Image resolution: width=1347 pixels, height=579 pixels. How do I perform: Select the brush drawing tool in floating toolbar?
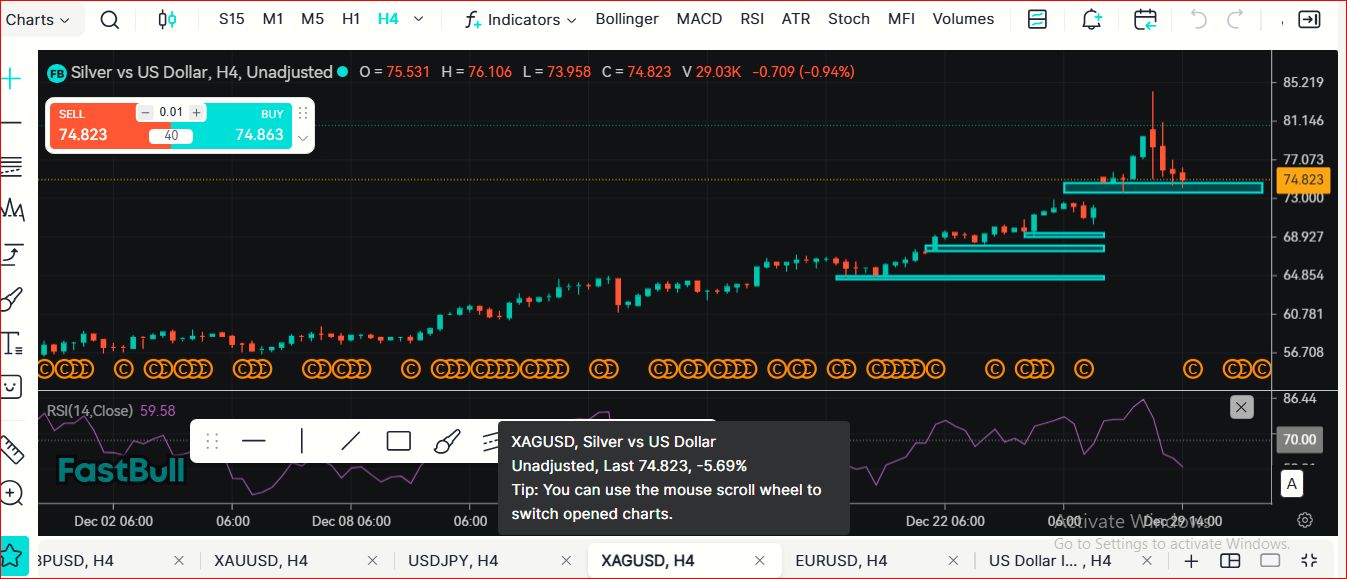447,441
